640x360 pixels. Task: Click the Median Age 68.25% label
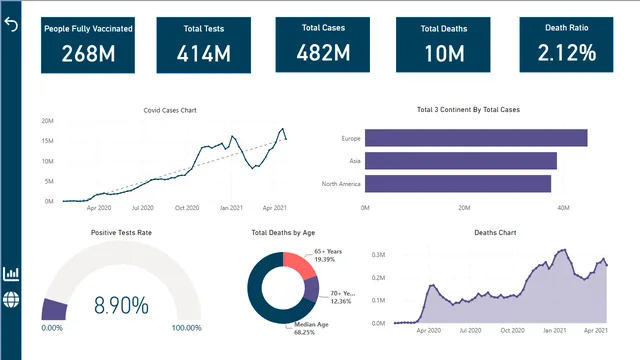pos(311,329)
